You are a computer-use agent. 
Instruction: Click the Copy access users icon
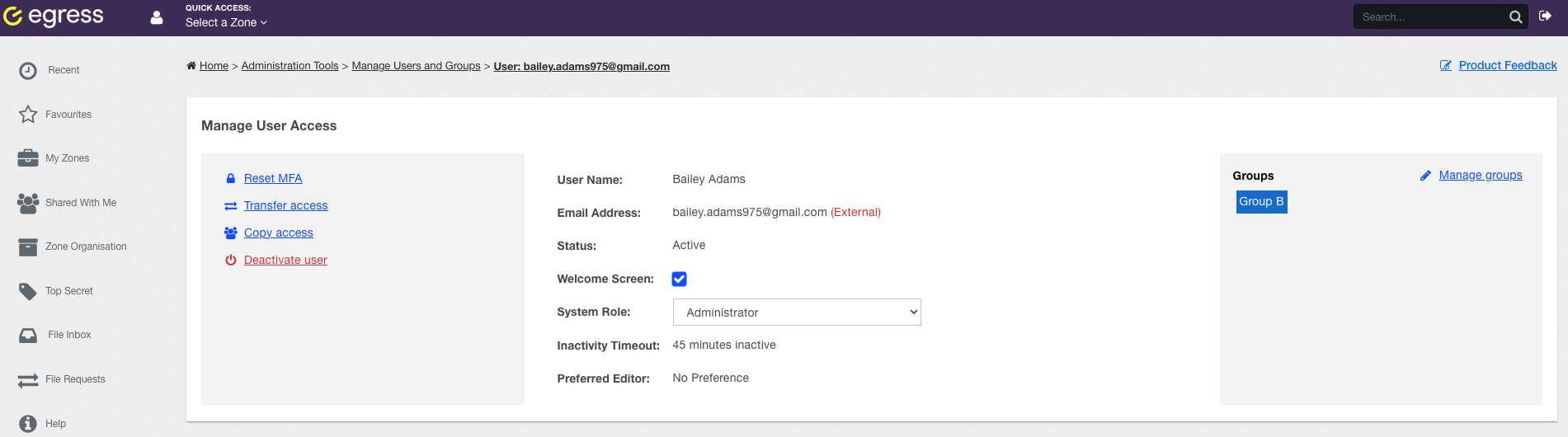coord(231,233)
